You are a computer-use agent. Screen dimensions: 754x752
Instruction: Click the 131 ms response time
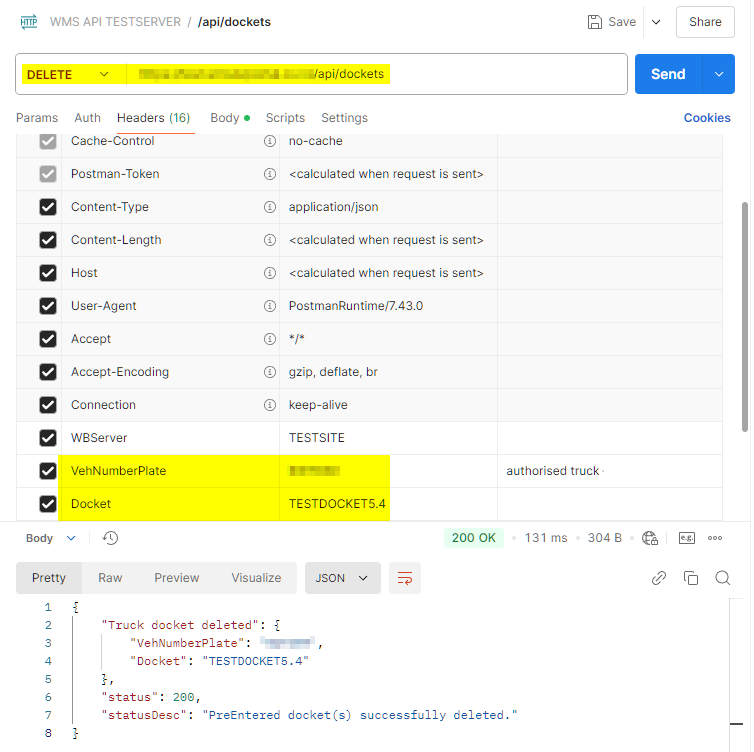(x=546, y=538)
